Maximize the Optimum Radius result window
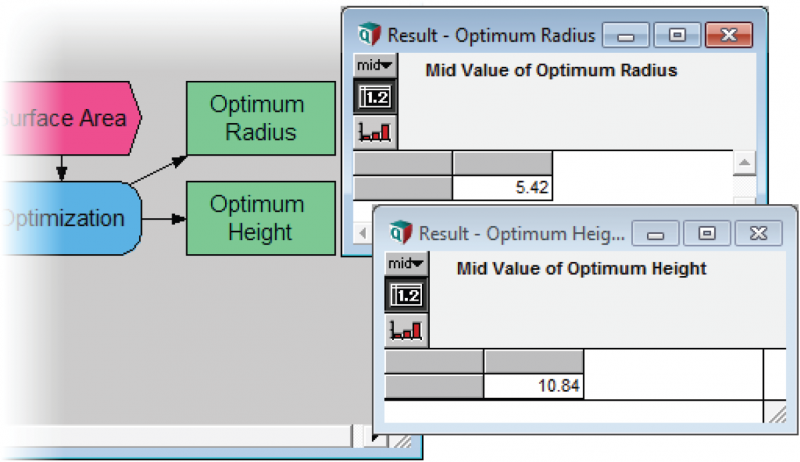The image size is (800, 462). (678, 35)
